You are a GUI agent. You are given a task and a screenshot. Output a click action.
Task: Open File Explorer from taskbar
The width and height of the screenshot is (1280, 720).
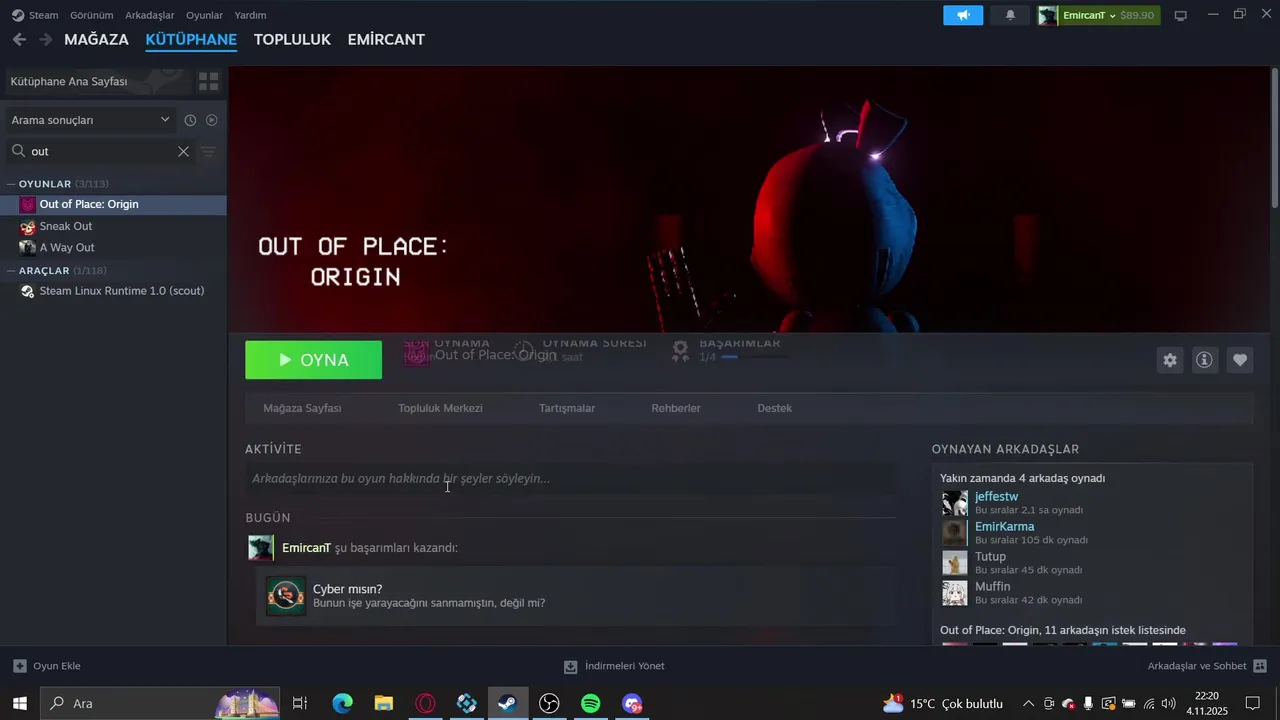click(384, 703)
